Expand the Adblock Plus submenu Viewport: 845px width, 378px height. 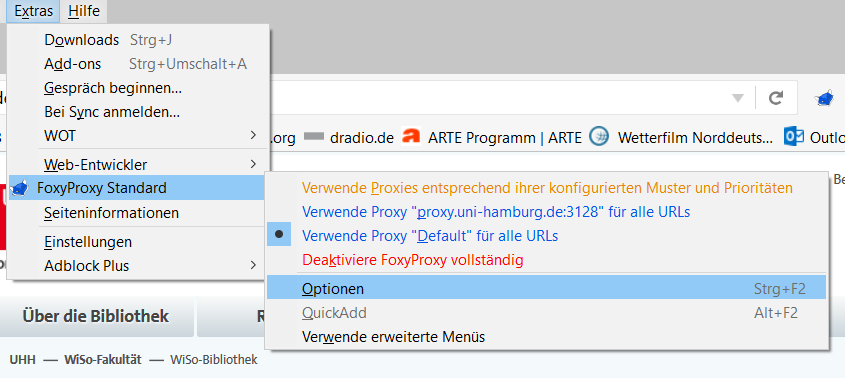138,266
